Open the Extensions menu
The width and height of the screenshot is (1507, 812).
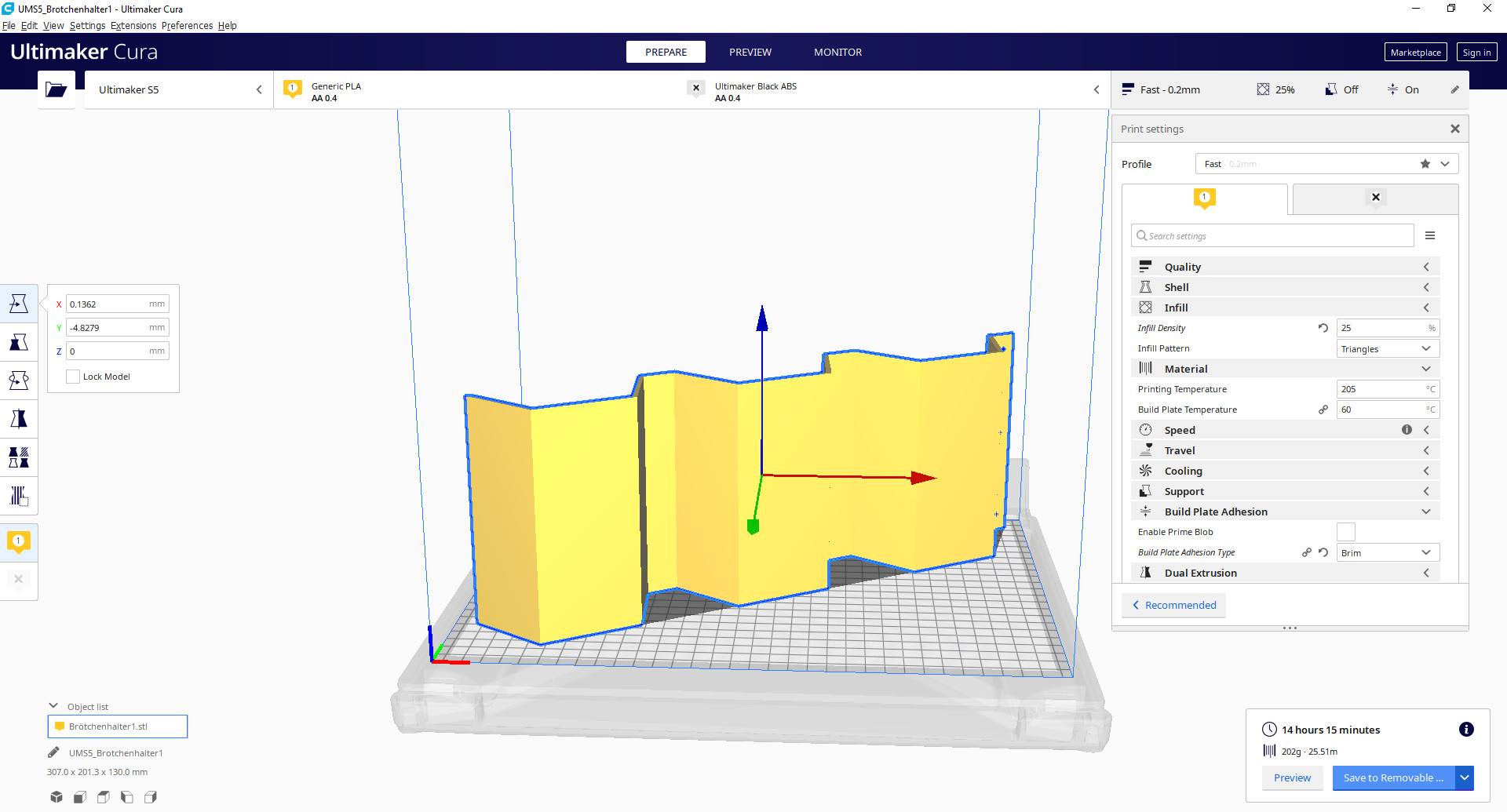(133, 26)
